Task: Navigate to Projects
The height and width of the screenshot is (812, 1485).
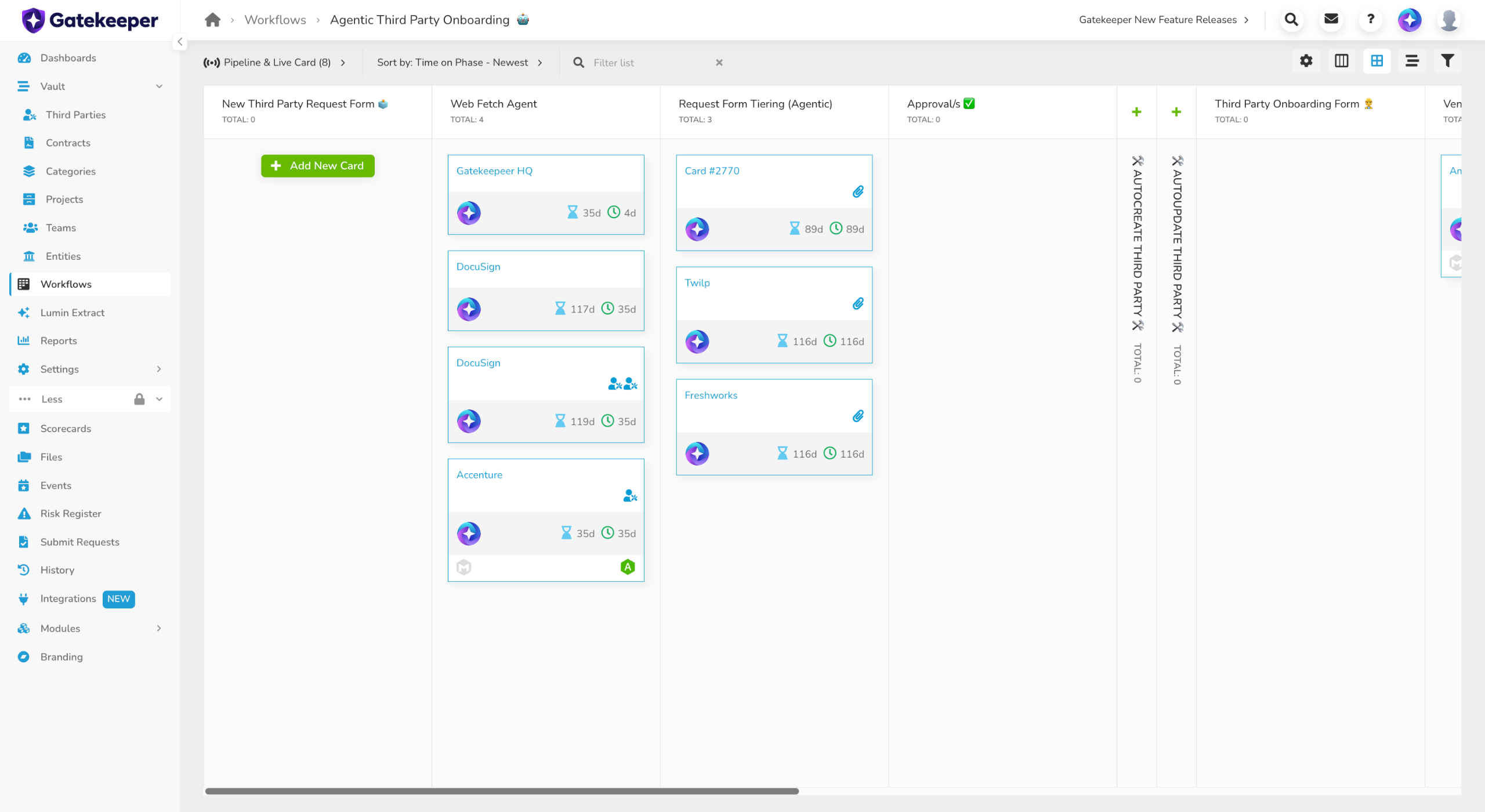Action: pos(90,200)
